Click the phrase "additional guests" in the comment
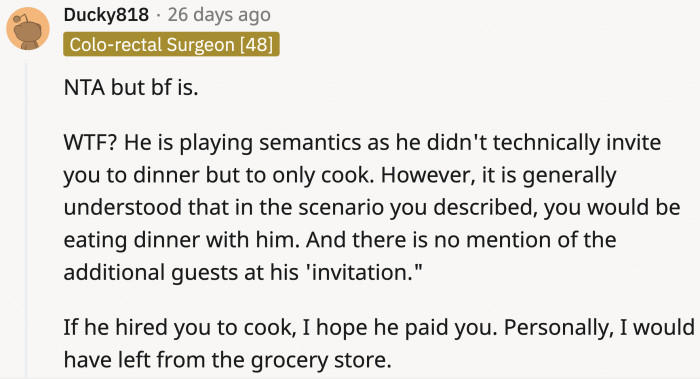 point(150,272)
